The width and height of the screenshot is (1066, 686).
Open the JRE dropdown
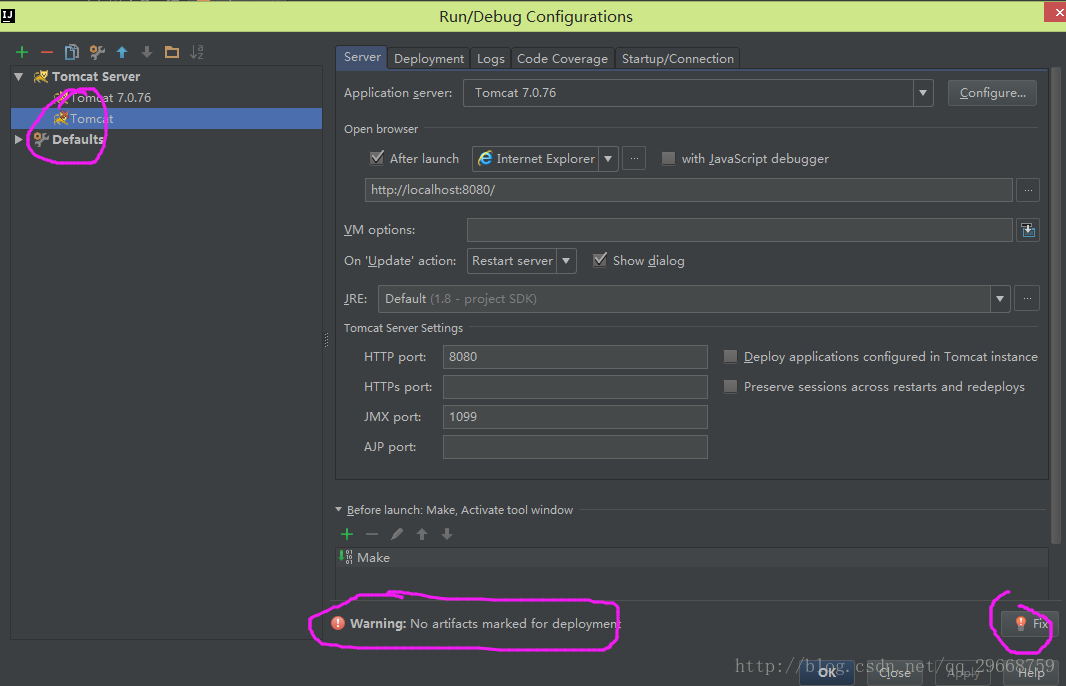tap(1000, 298)
